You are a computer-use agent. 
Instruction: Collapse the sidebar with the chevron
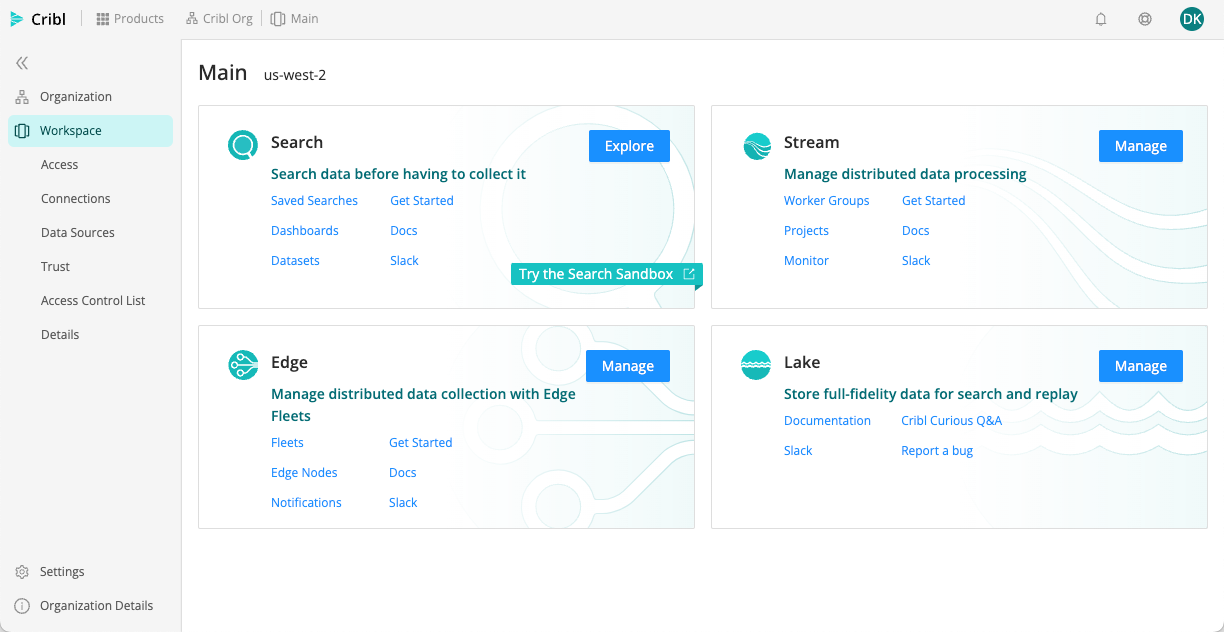(x=21, y=62)
